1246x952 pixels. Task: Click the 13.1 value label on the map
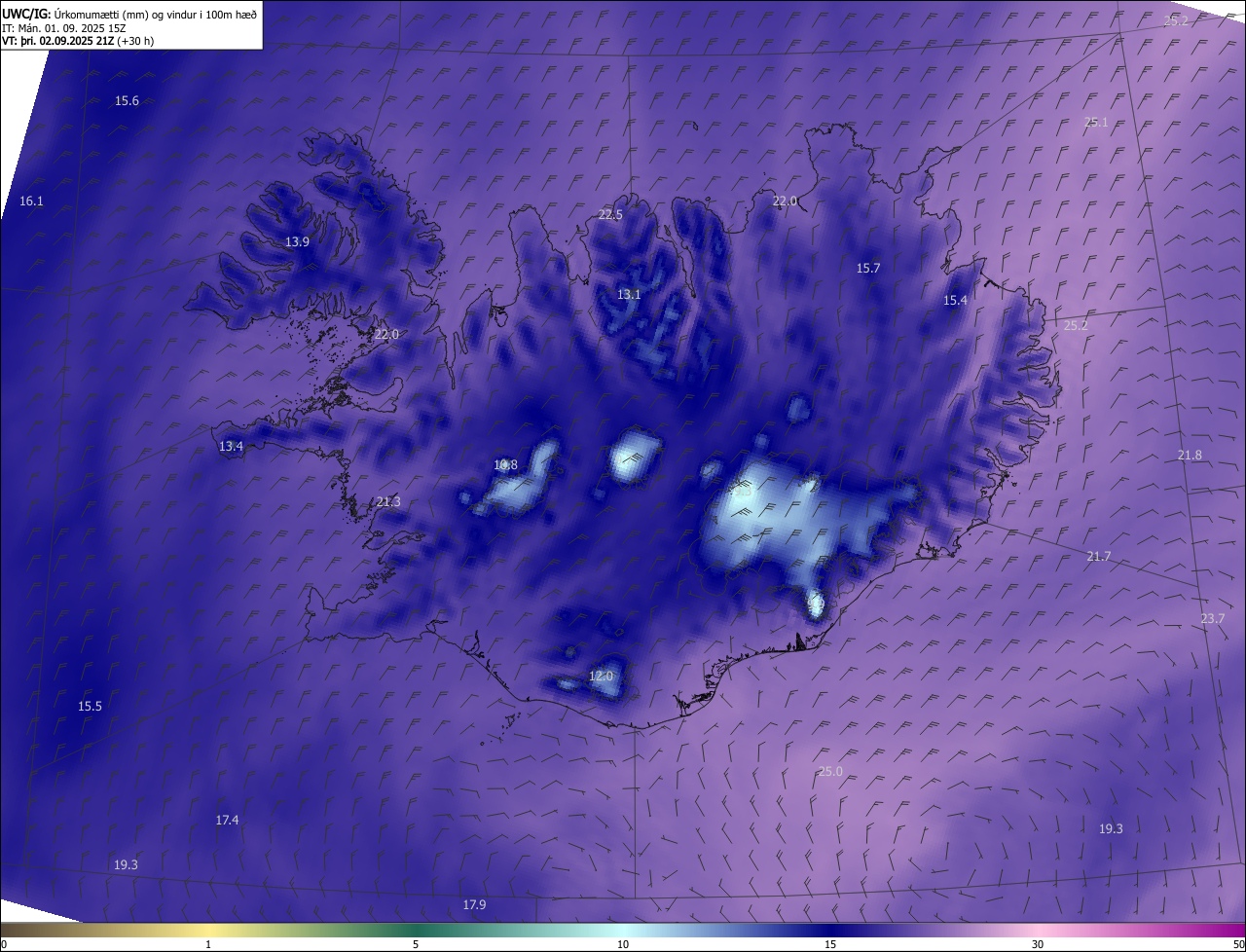coord(629,295)
